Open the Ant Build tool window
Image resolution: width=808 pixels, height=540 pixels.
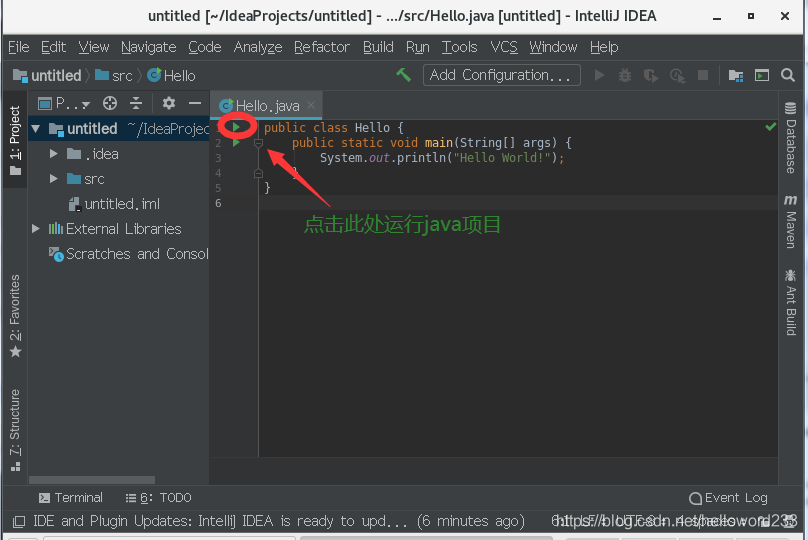790,302
